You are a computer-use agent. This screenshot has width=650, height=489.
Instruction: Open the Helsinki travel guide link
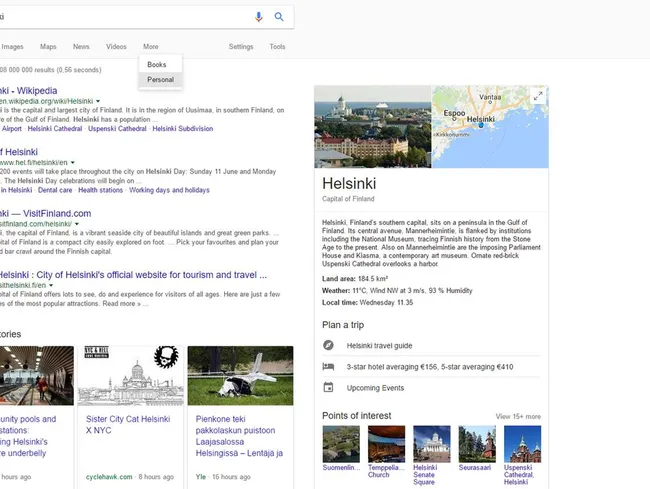pos(379,345)
